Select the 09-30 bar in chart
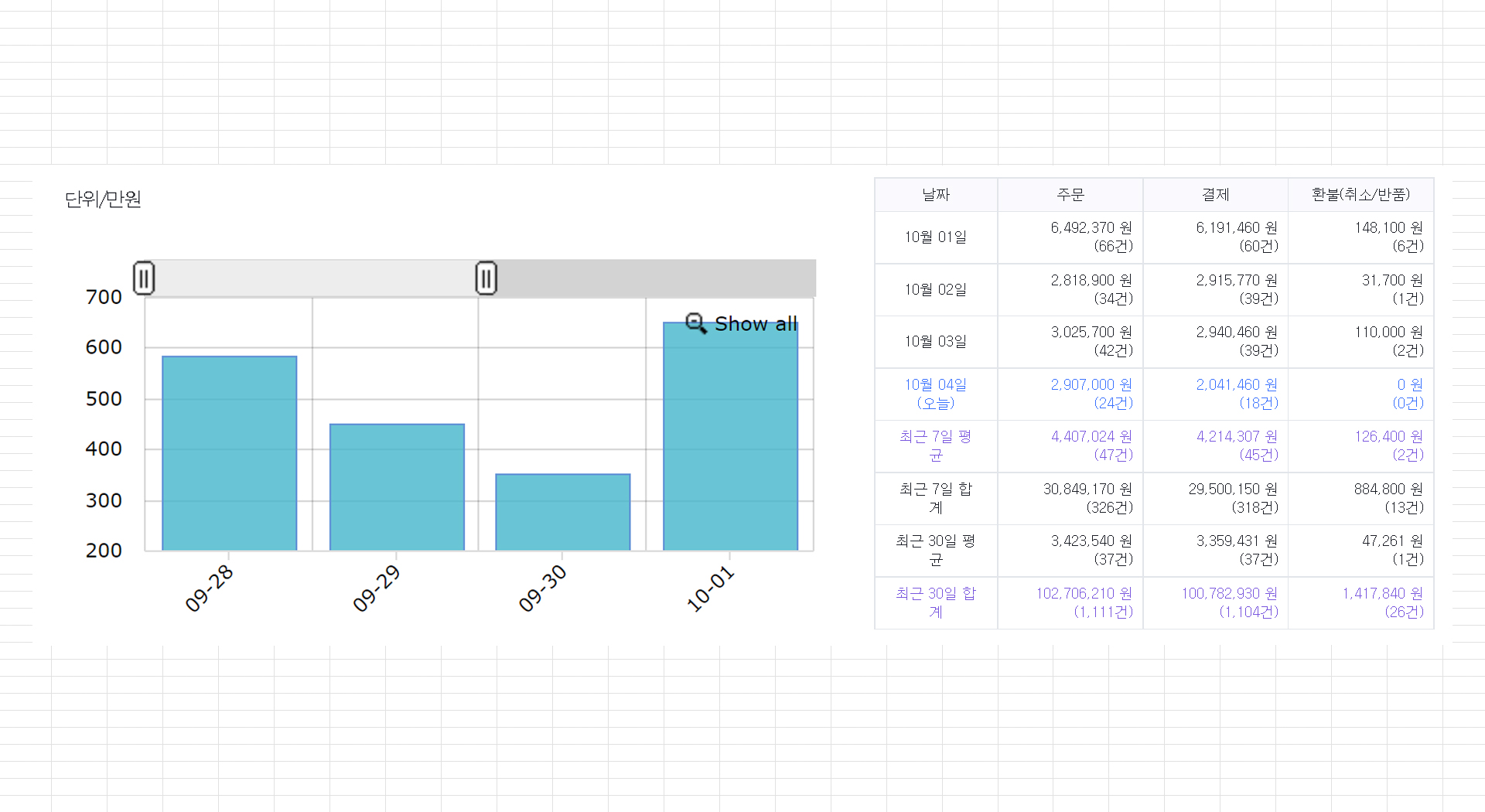Image resolution: width=1485 pixels, height=812 pixels. coord(563,512)
